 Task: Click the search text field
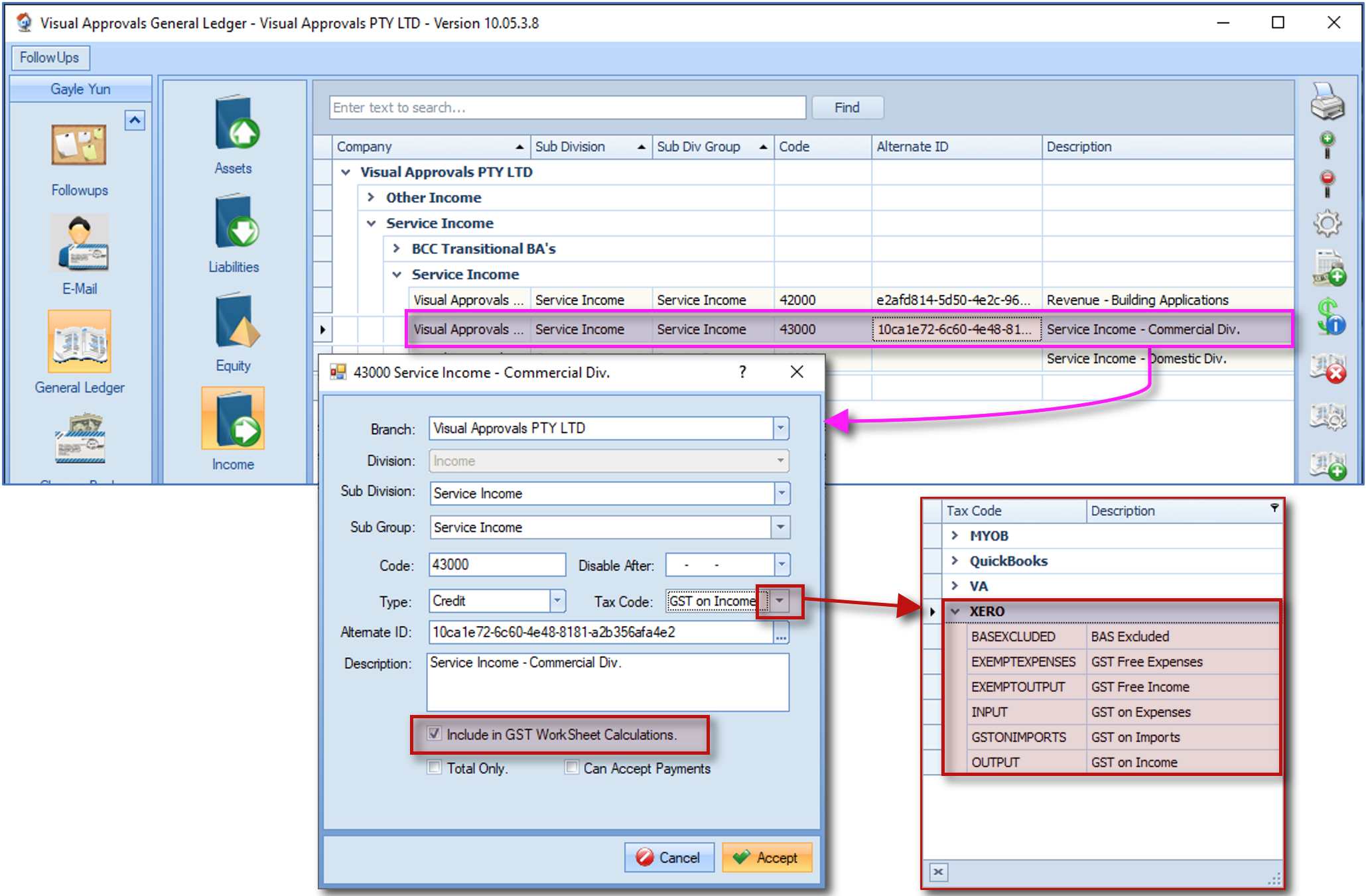567,107
